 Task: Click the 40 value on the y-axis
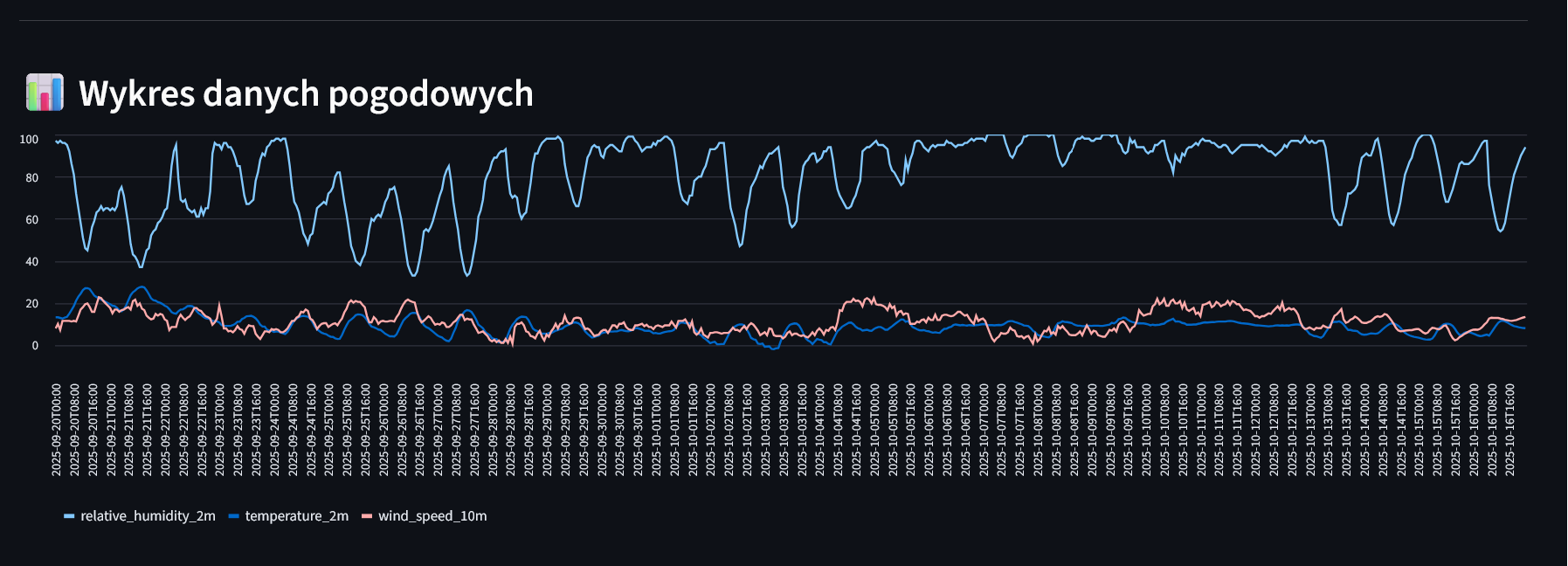click(31, 262)
